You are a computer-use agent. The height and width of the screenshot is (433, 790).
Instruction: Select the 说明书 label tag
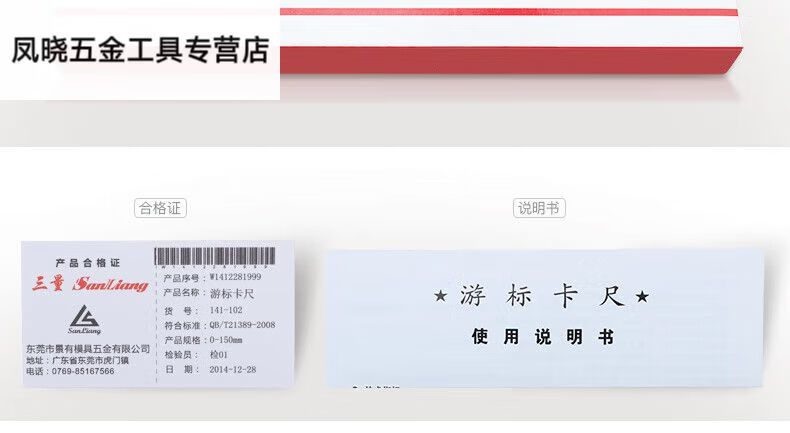point(539,208)
